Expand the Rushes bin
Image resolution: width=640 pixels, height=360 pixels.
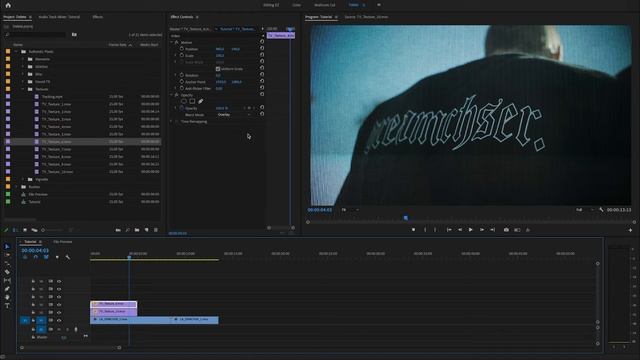16,187
